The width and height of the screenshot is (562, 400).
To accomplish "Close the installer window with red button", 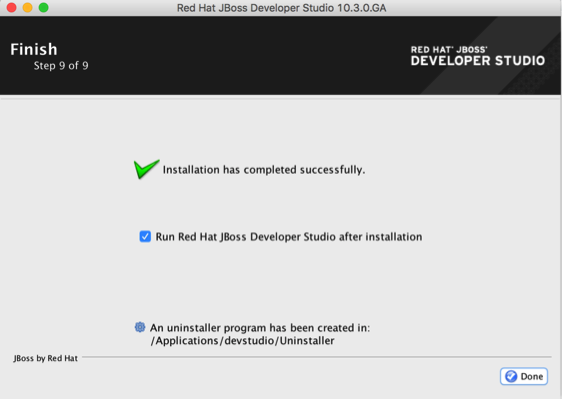I will tap(11, 8).
